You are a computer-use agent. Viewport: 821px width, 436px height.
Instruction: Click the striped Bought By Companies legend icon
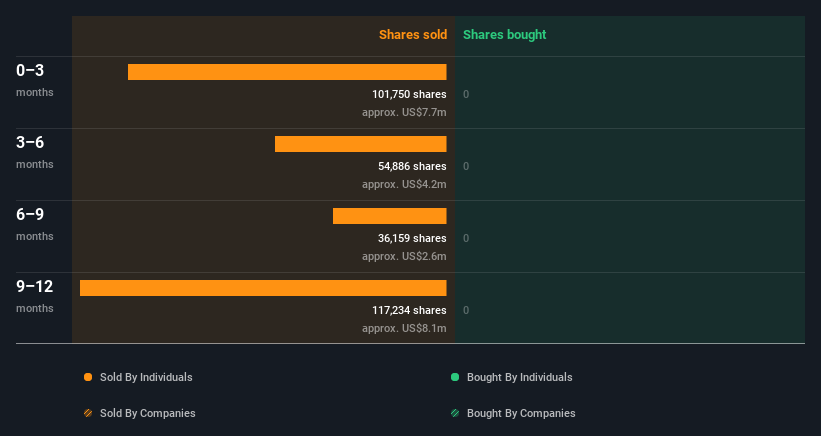(x=455, y=413)
